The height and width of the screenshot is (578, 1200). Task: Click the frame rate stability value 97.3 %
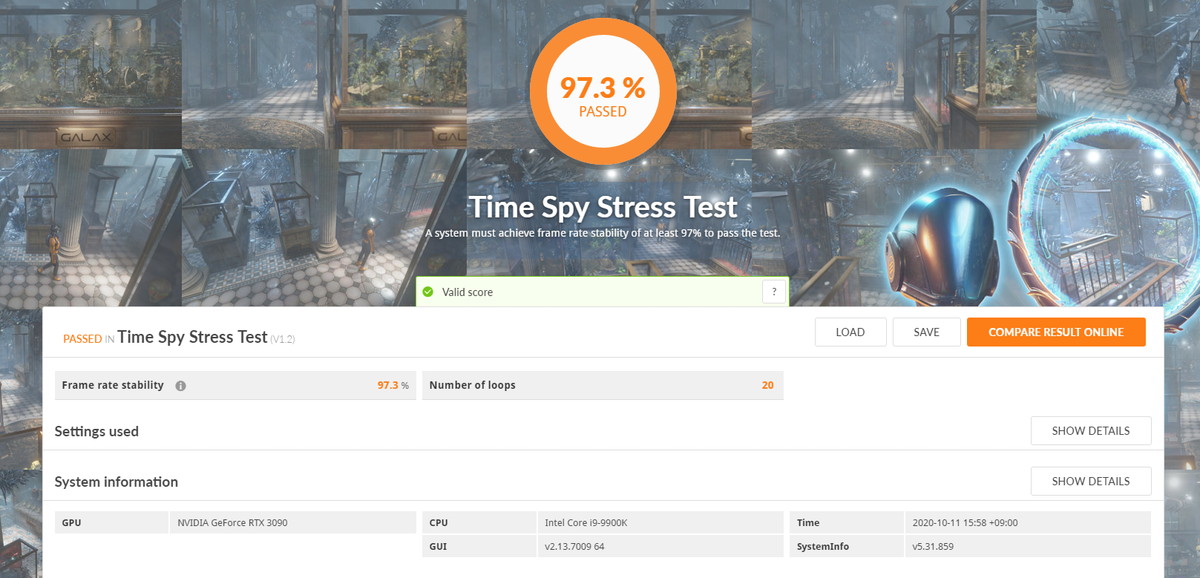(393, 385)
